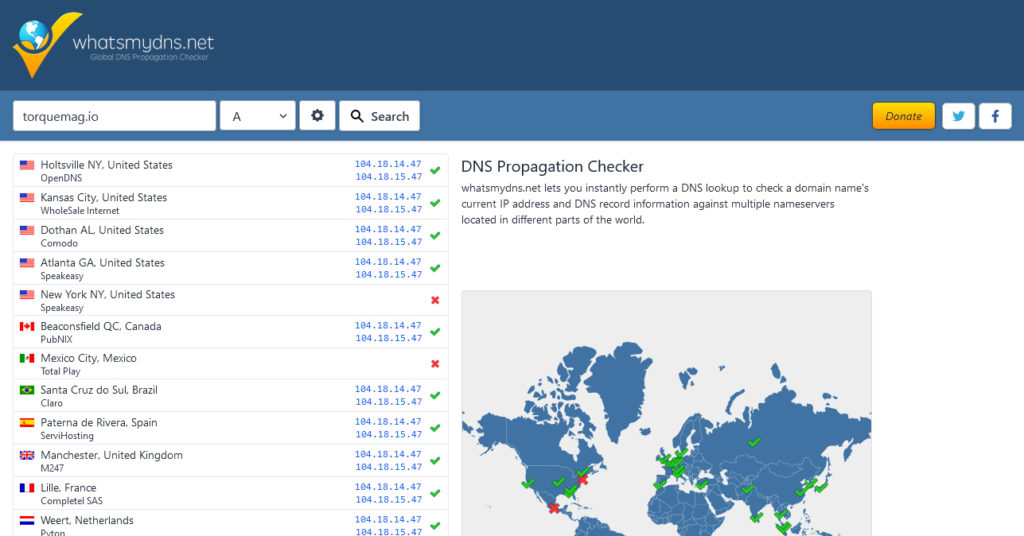Click green checkmark in Beaconsfield QC row

tap(435, 332)
